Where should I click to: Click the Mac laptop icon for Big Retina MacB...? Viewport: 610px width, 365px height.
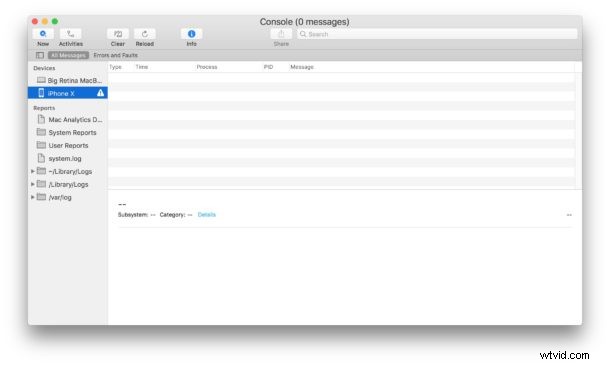pos(41,80)
